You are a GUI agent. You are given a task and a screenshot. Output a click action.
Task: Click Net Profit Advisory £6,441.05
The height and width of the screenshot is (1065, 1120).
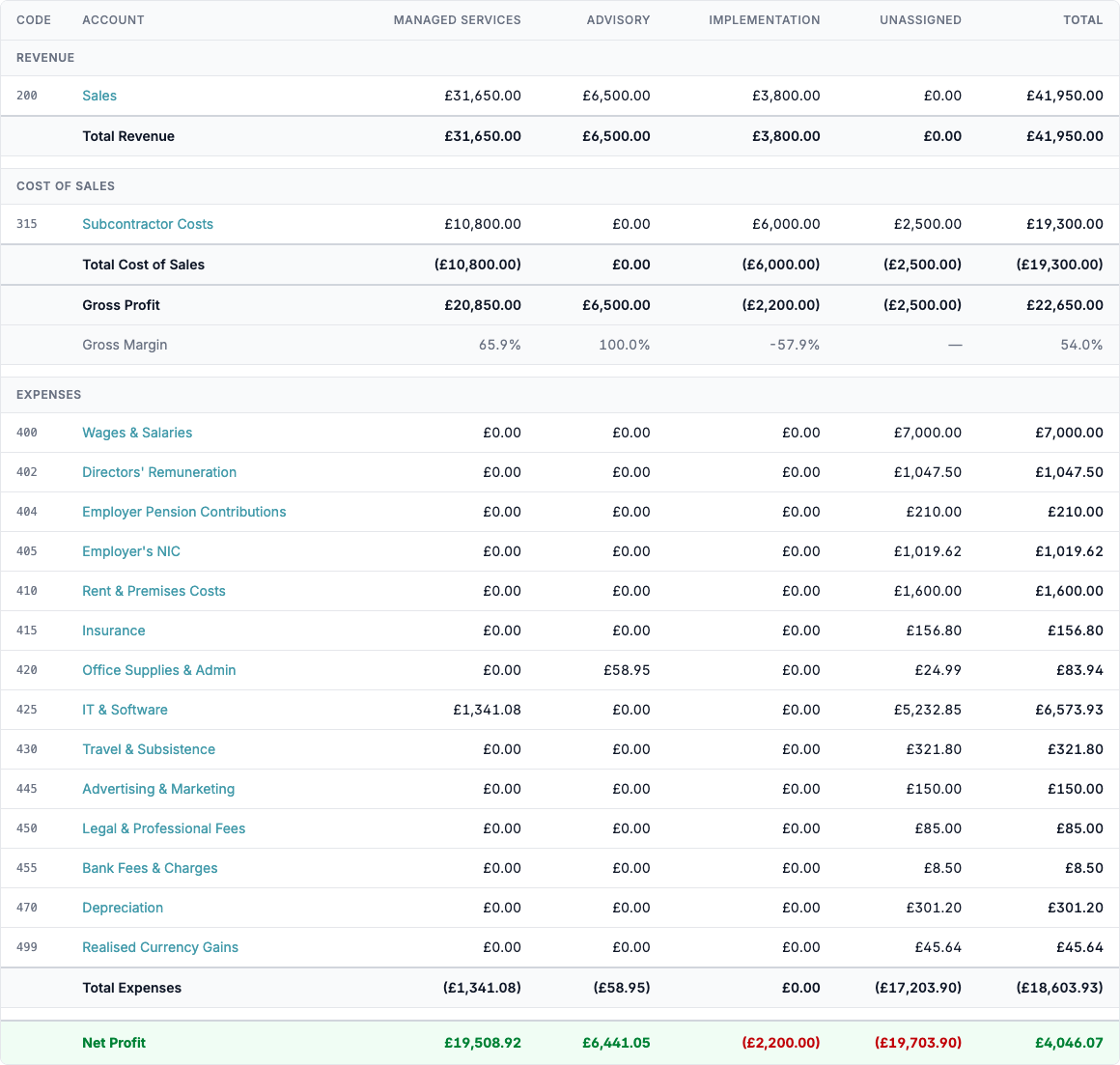tap(616, 1043)
